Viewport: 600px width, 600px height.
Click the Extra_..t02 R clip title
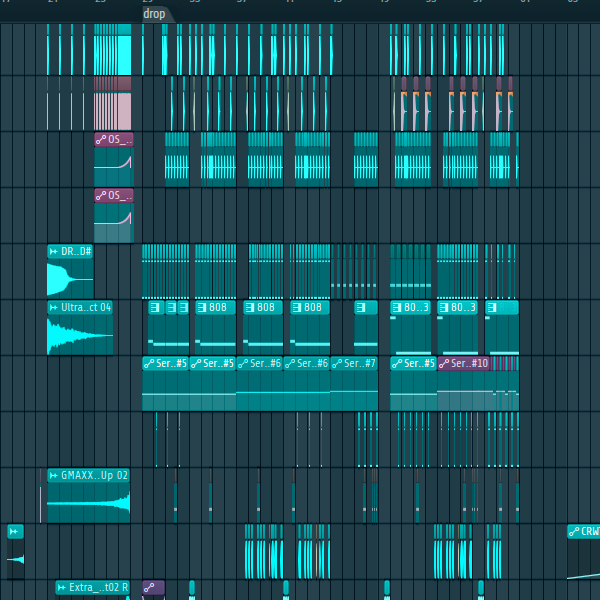(x=98, y=587)
